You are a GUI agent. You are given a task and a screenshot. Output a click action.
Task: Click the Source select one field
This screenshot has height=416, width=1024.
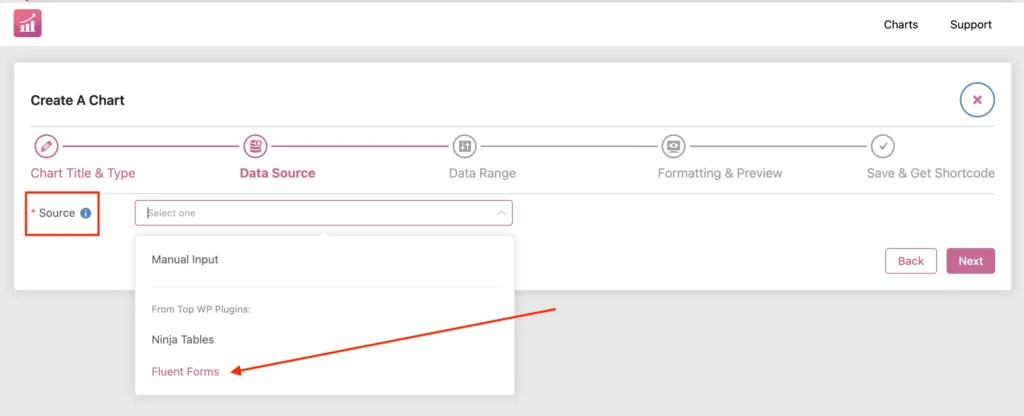coord(324,213)
